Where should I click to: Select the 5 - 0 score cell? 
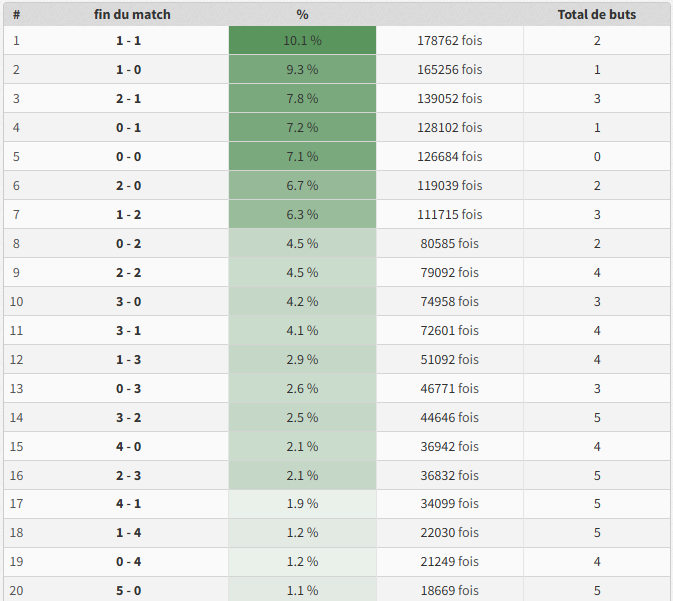(128, 591)
